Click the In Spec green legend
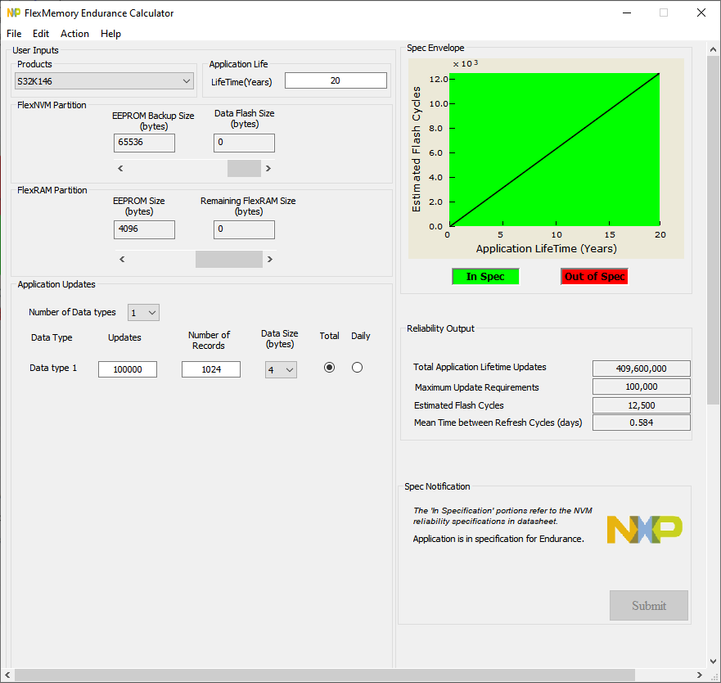Image resolution: width=721 pixels, height=683 pixels. (486, 276)
